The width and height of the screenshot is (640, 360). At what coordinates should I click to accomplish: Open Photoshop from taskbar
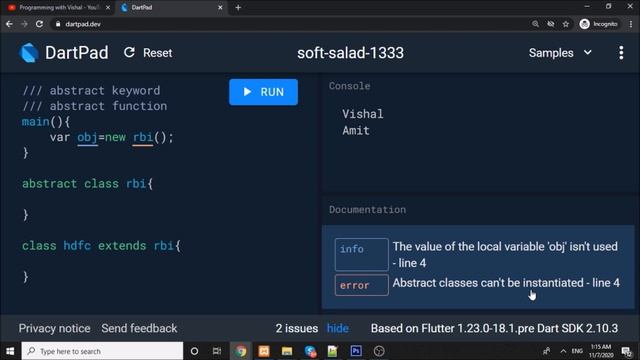pos(356,351)
